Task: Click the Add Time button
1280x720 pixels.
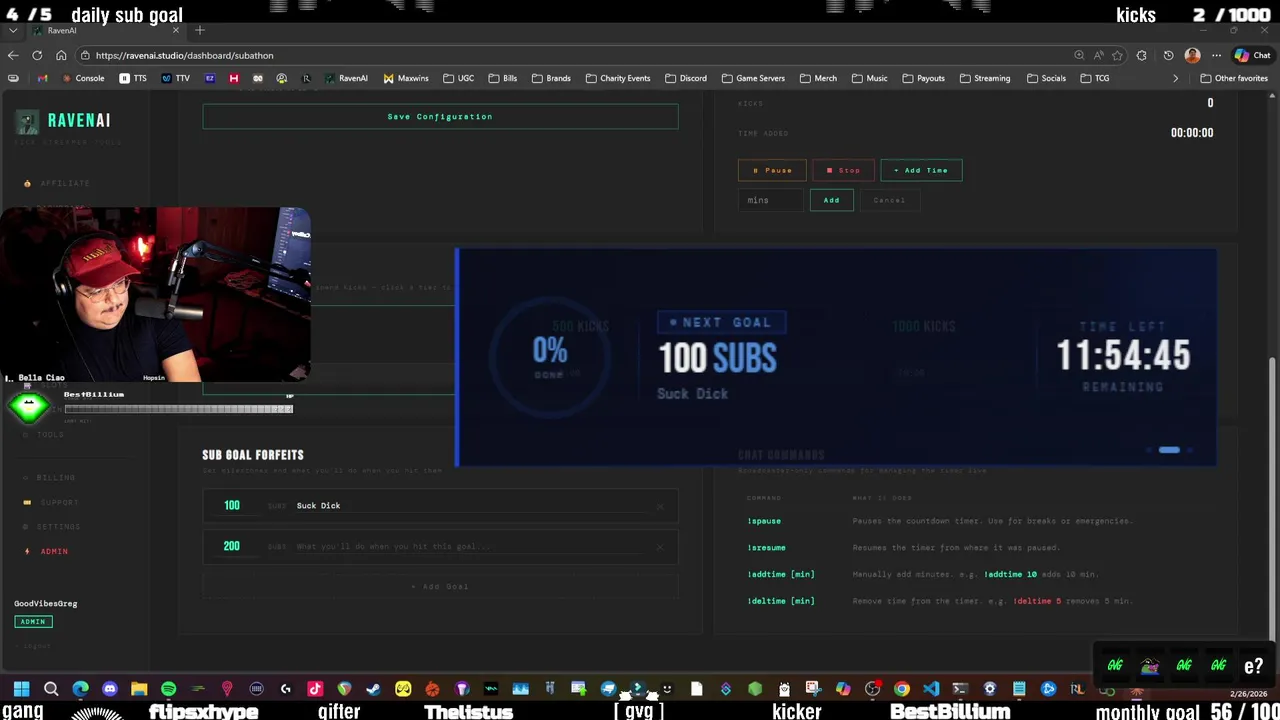Action: [x=921, y=170]
